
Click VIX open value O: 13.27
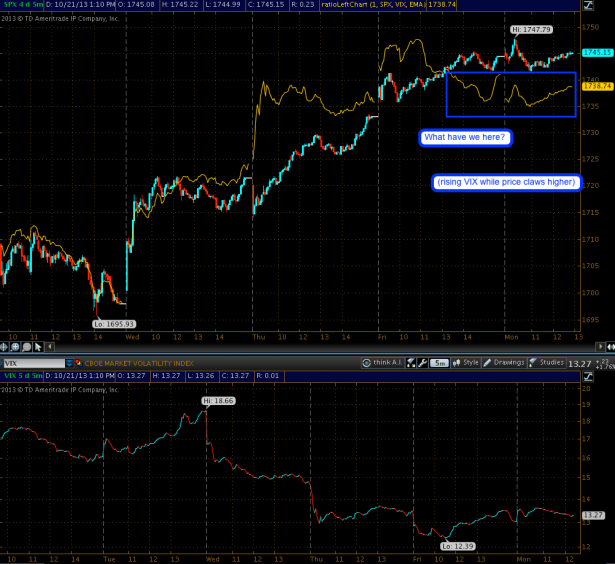pos(131,376)
